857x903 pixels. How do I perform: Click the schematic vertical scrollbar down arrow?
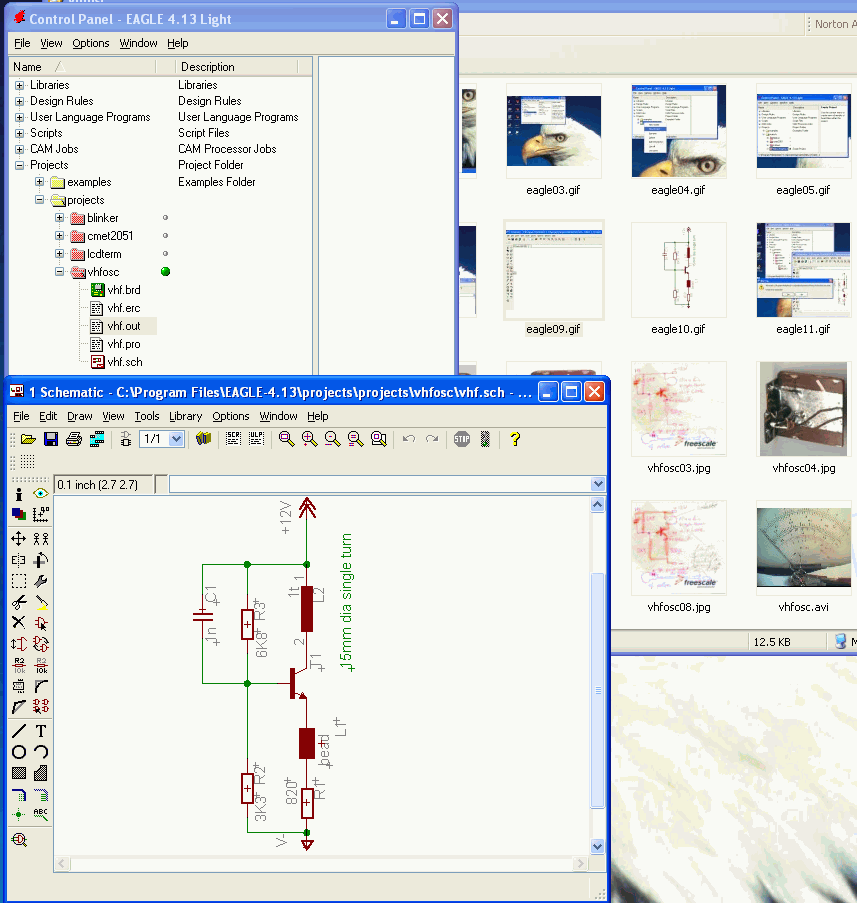point(597,847)
